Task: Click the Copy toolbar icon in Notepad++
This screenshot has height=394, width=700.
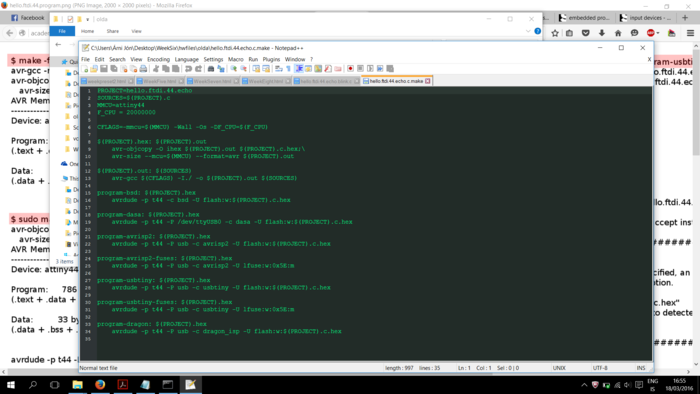Action: [x=166, y=69]
